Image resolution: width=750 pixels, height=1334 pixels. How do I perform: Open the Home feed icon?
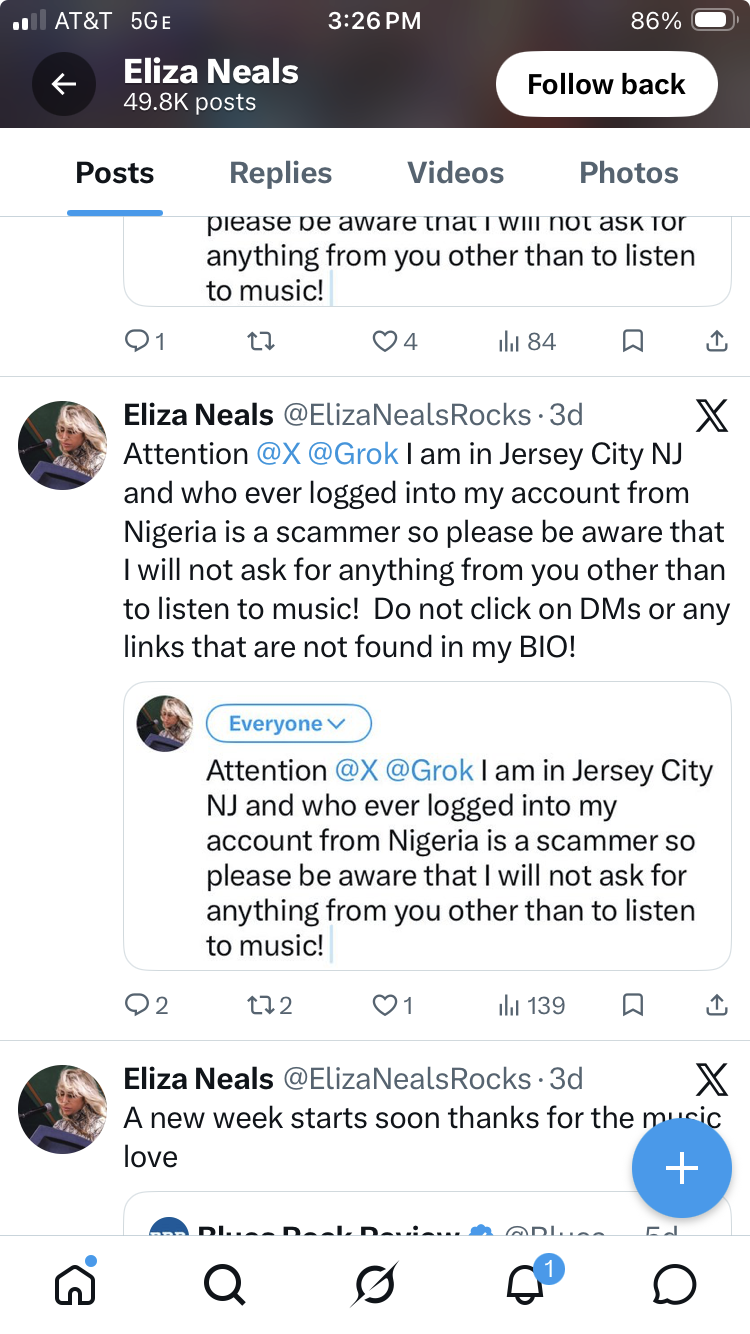[x=75, y=1284]
